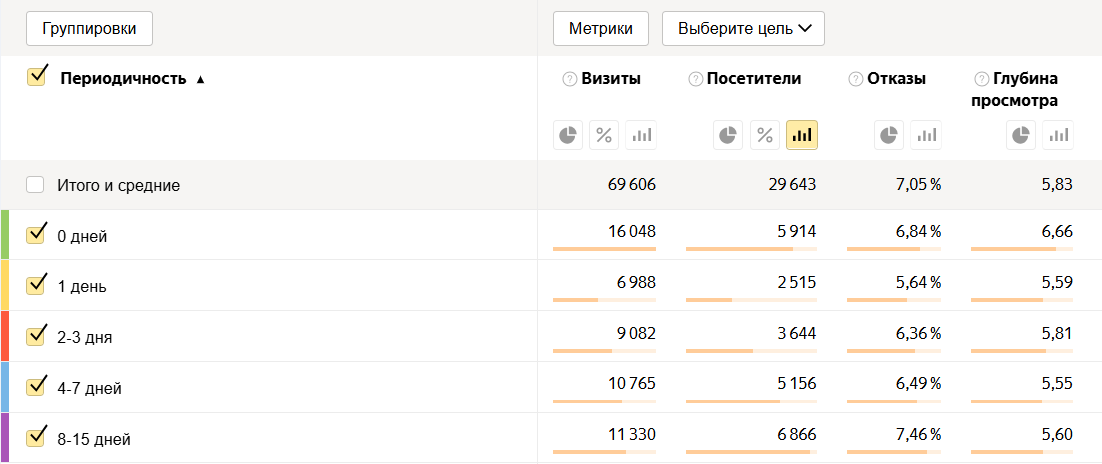
Task: Click percent icon under Визиты column
Action: pyautogui.click(x=605, y=135)
